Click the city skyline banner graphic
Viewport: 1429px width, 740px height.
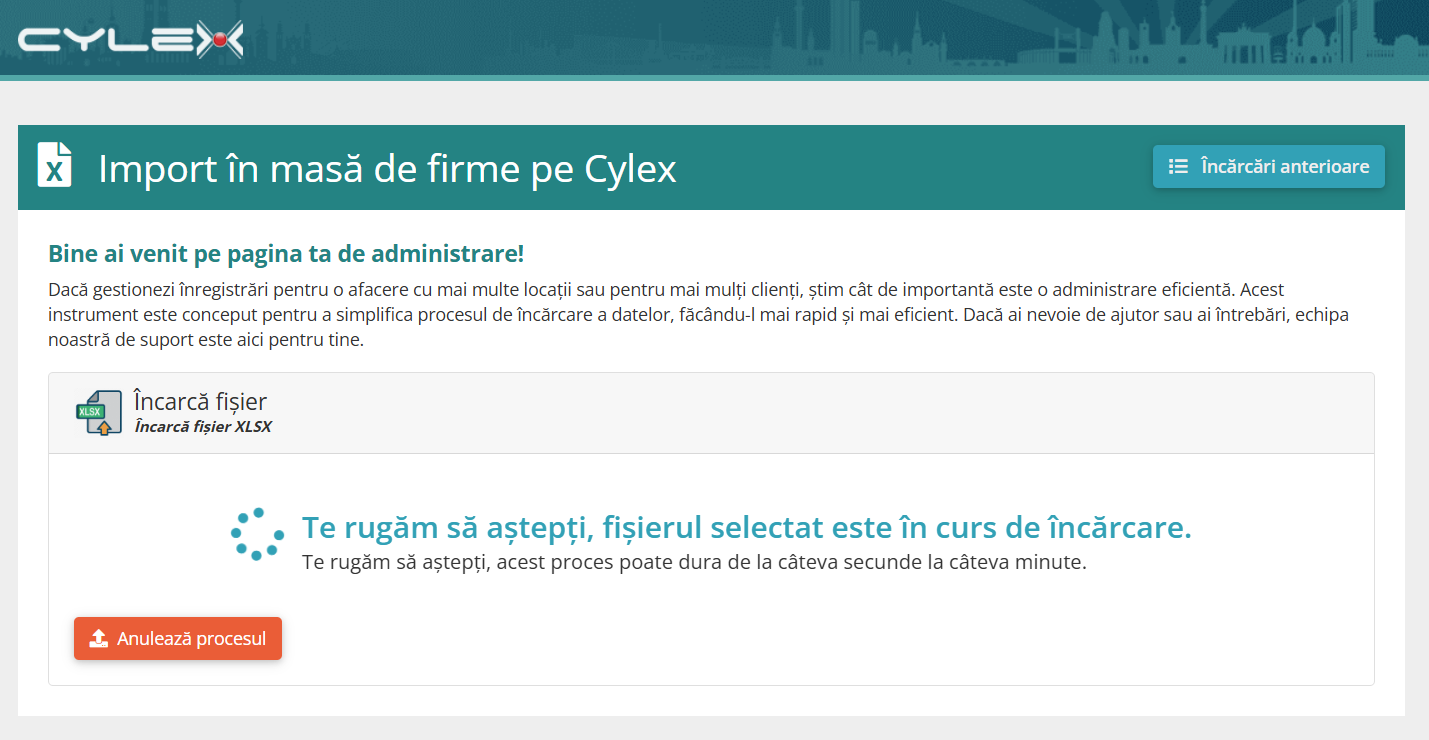(1100, 37)
